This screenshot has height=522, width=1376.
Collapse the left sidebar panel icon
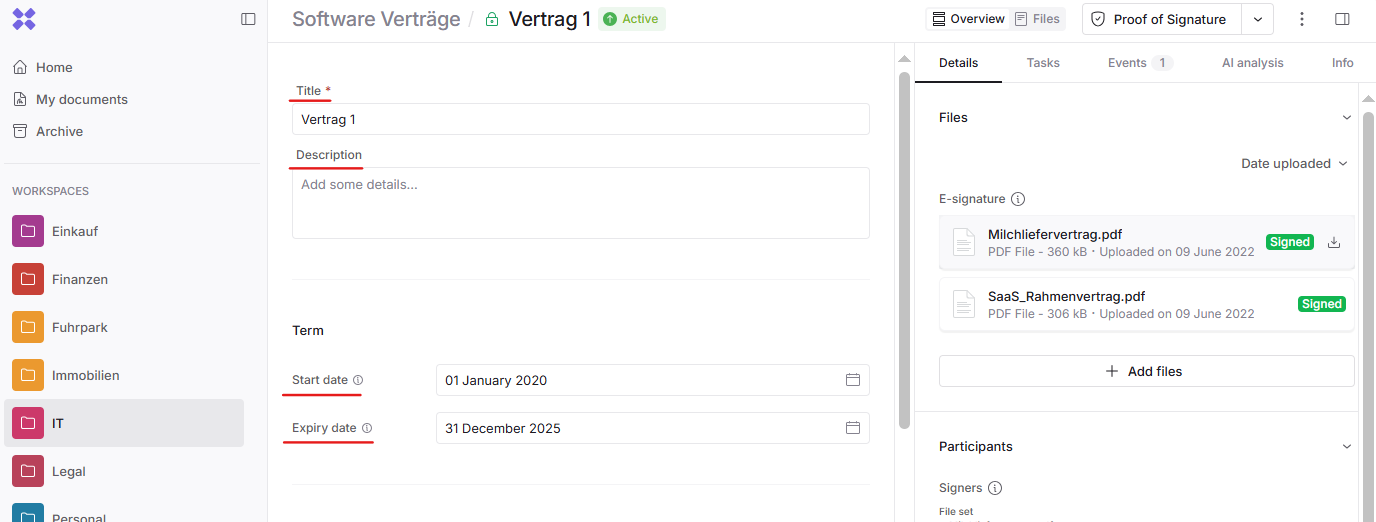tap(248, 19)
